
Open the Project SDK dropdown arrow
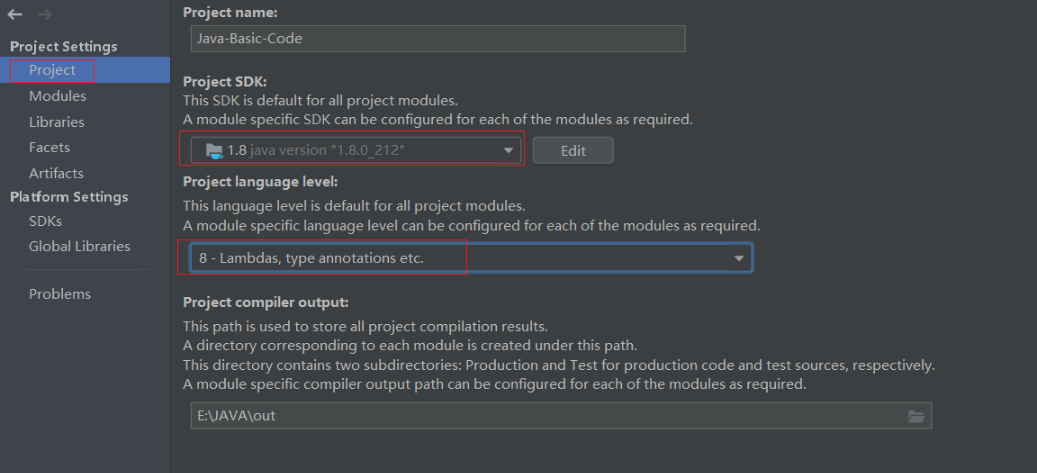point(508,150)
